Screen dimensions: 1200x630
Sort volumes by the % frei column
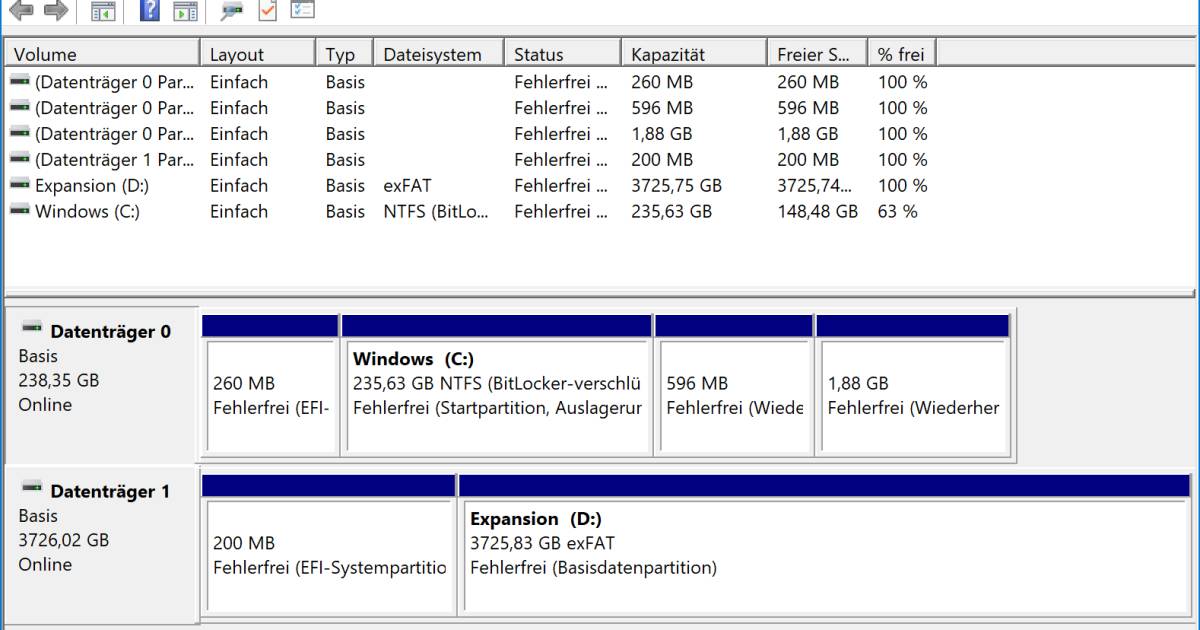(x=903, y=53)
